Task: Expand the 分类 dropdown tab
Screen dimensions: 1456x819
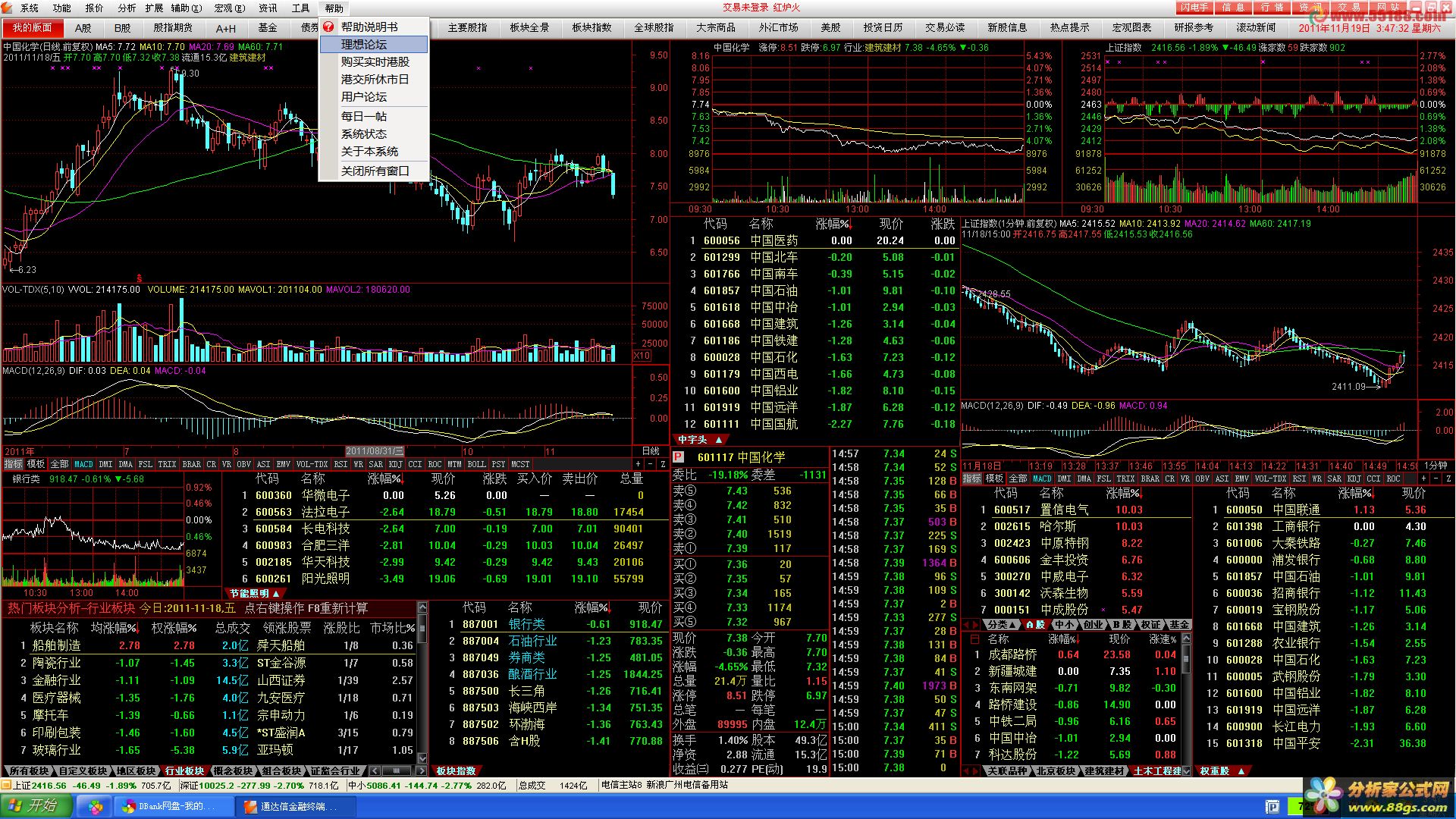Action: point(1001,625)
